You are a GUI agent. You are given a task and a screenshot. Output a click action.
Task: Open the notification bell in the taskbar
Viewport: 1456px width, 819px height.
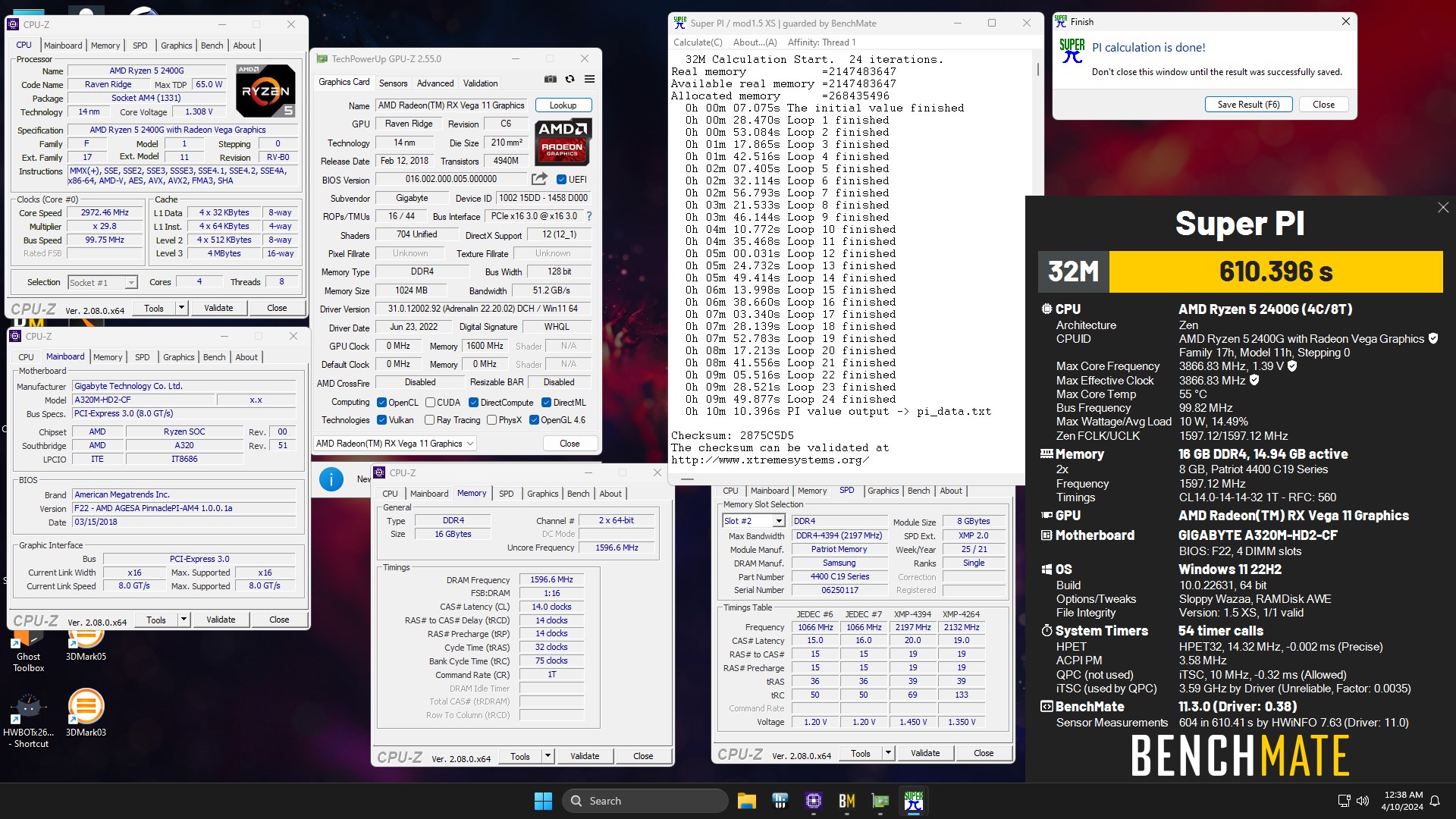pos(1435,801)
